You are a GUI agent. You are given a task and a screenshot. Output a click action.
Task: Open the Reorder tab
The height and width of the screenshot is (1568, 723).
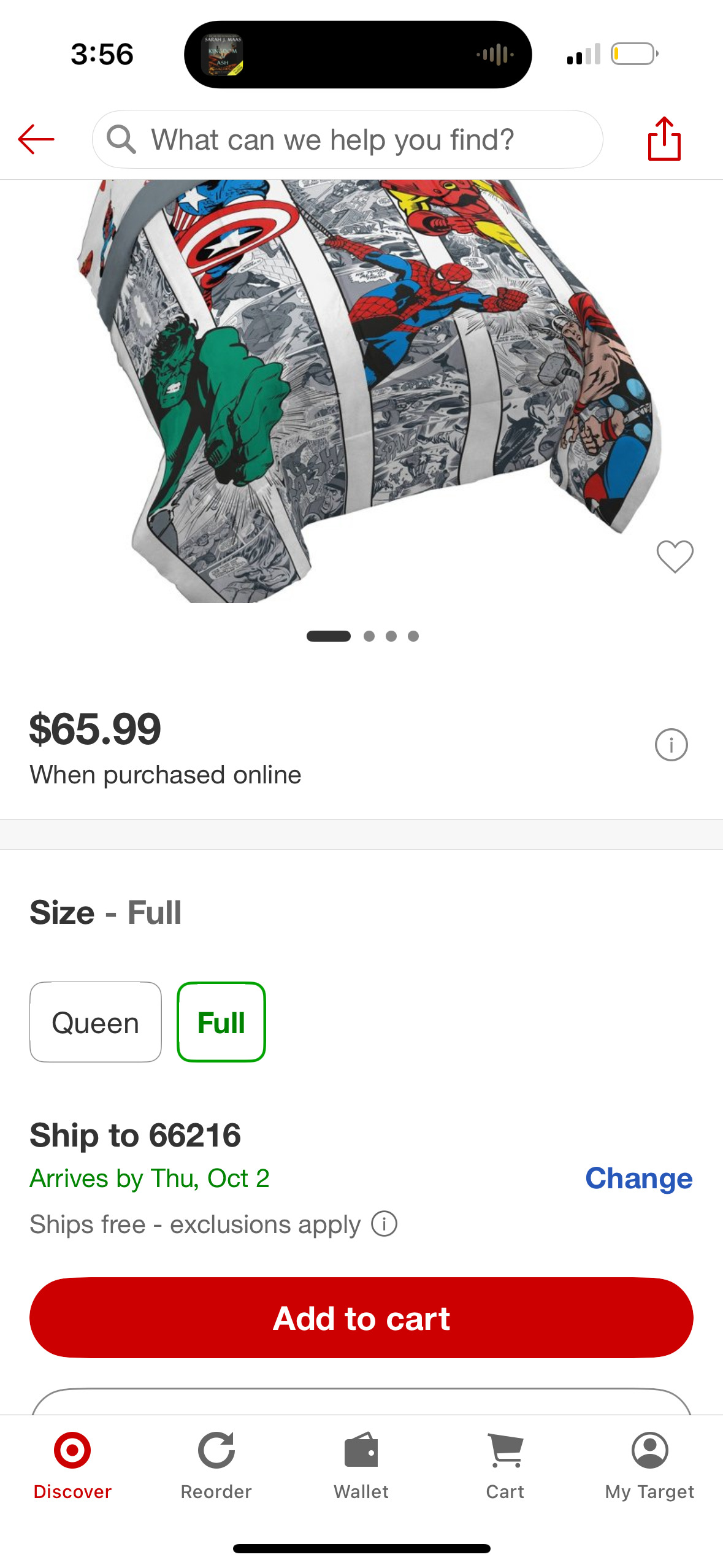(216, 1466)
